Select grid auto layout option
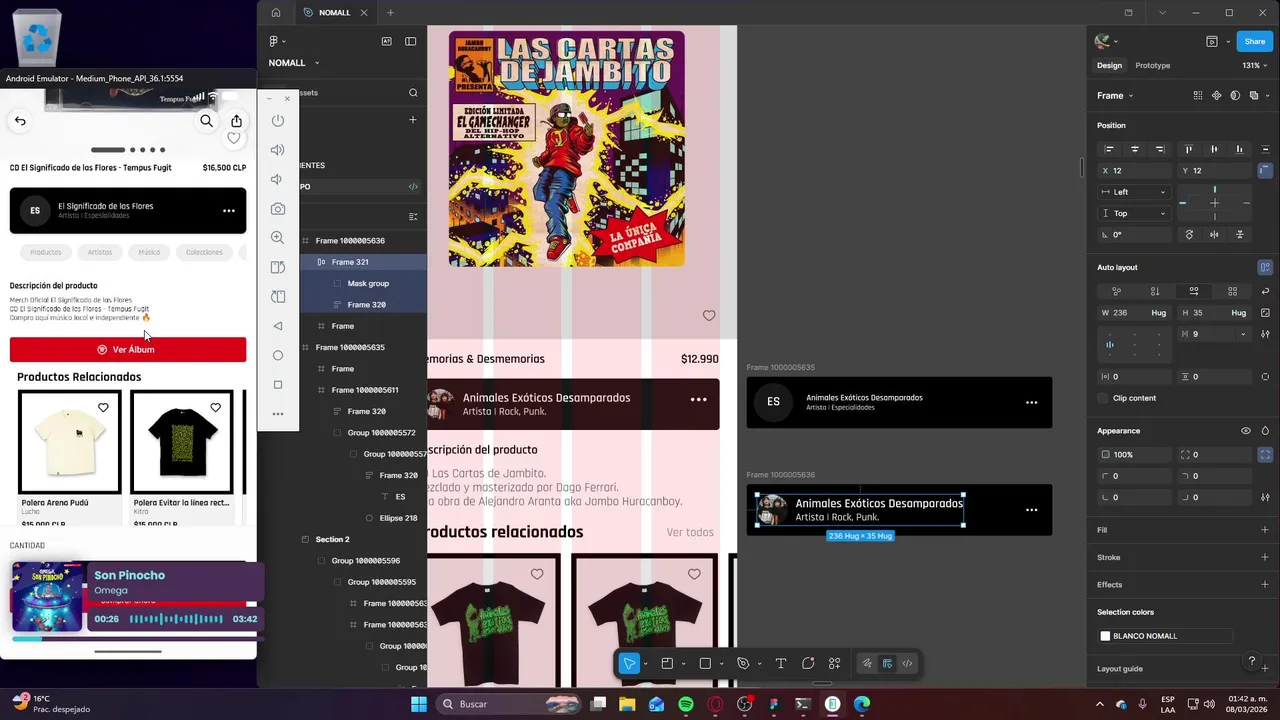 click(1232, 291)
